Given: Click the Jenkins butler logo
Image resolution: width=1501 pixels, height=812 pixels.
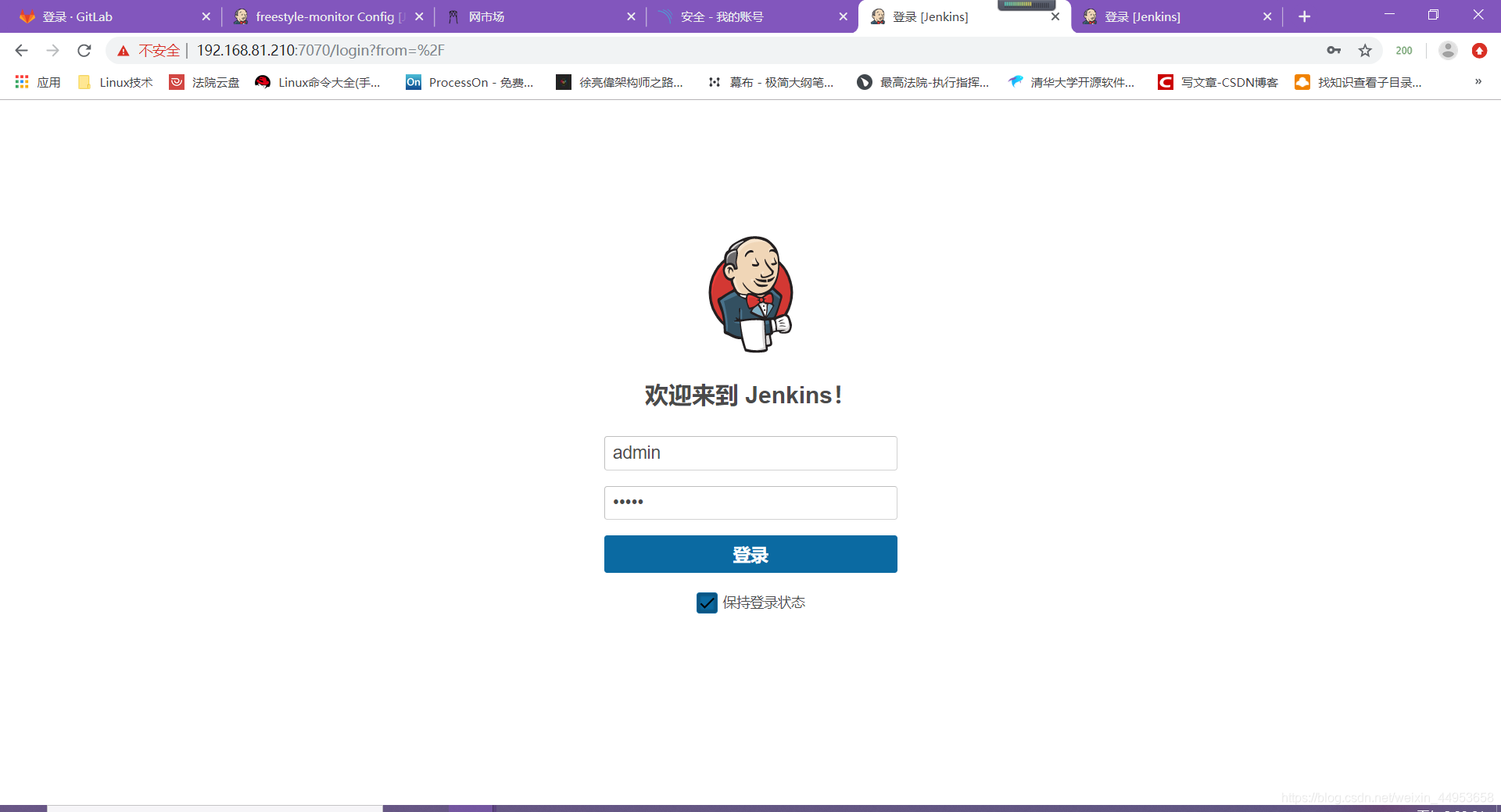Looking at the screenshot, I should tap(751, 295).
